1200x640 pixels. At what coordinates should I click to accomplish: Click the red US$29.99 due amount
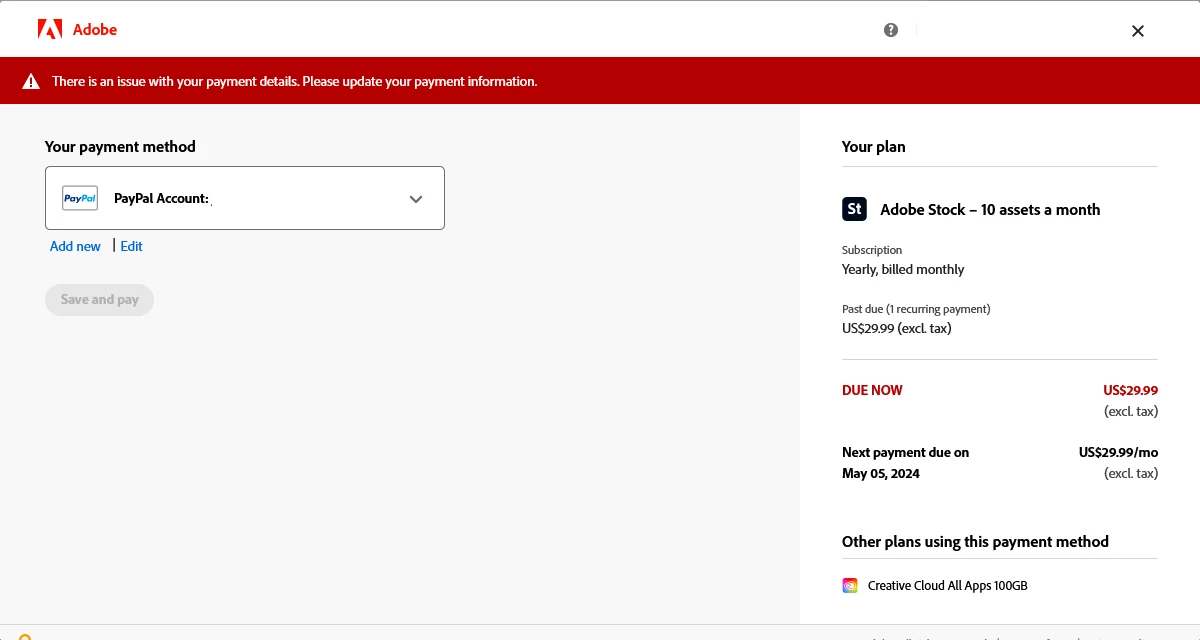(x=1130, y=390)
